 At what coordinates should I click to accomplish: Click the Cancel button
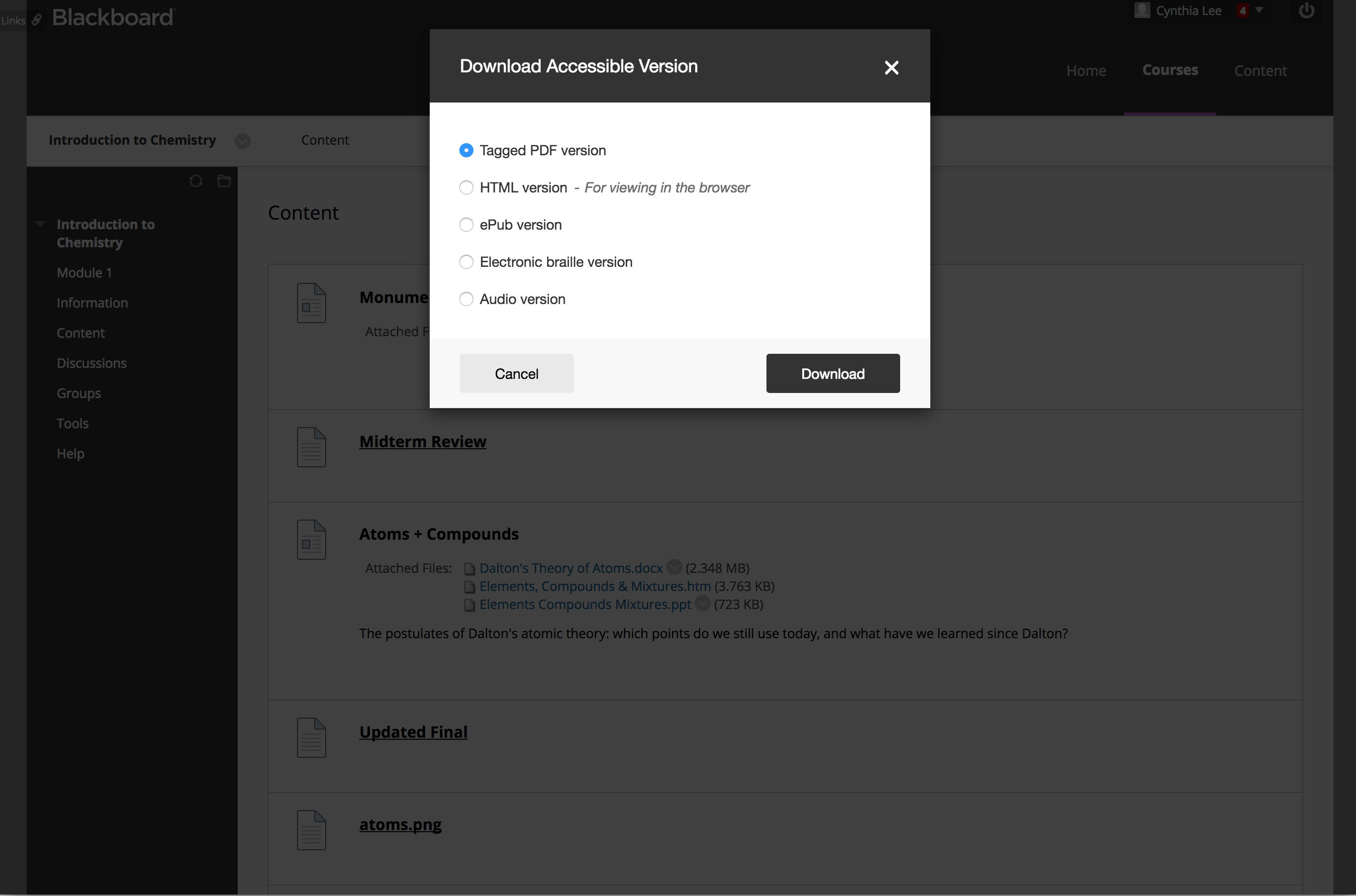[x=516, y=372]
